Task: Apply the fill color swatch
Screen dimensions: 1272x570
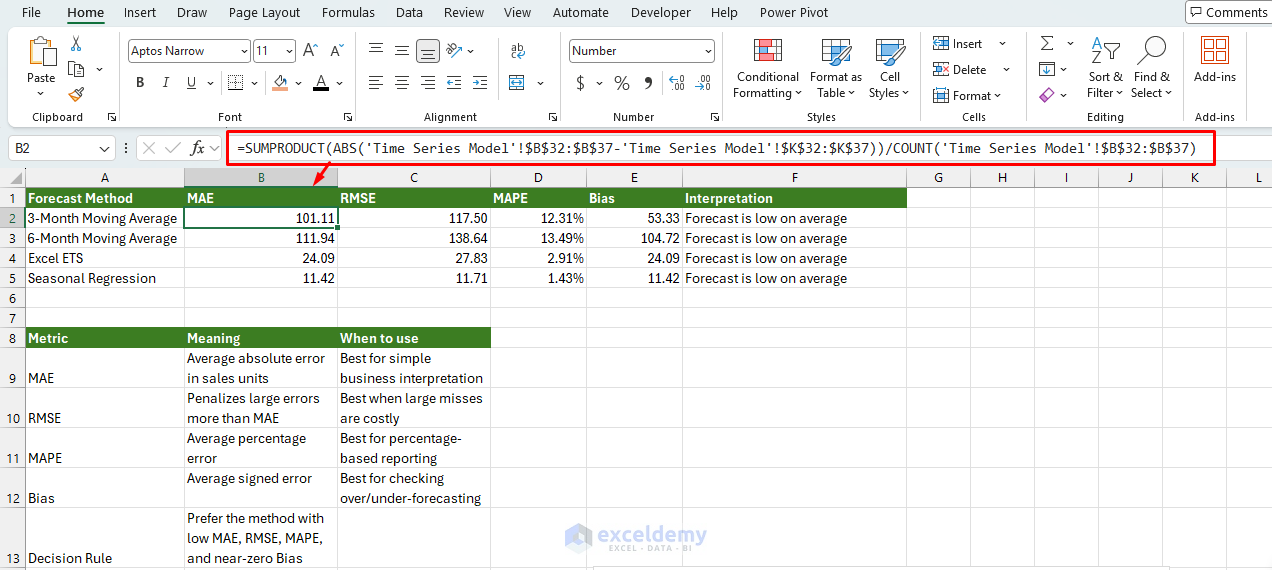Action: tap(281, 83)
